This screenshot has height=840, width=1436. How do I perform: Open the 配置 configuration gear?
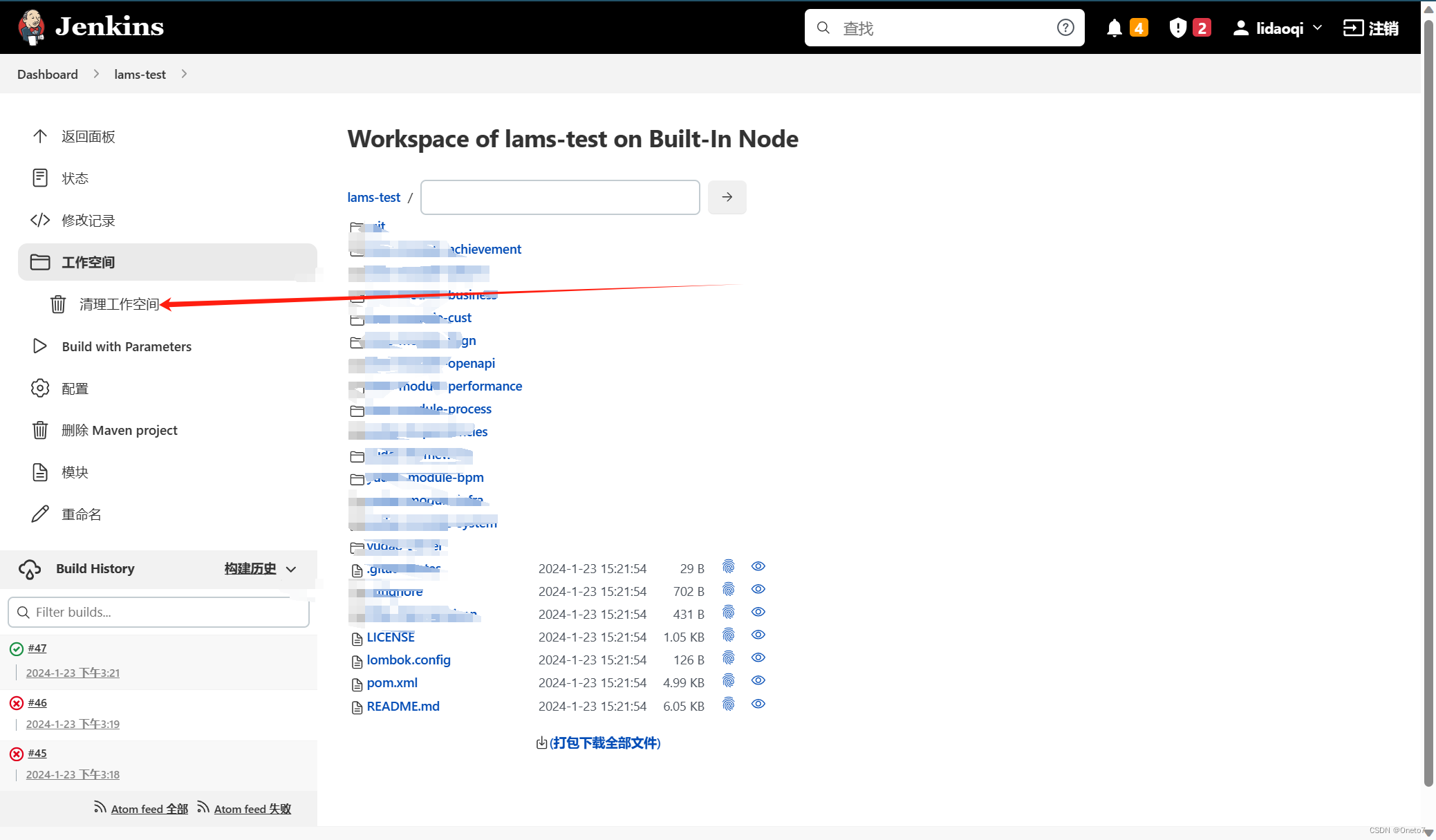point(74,388)
